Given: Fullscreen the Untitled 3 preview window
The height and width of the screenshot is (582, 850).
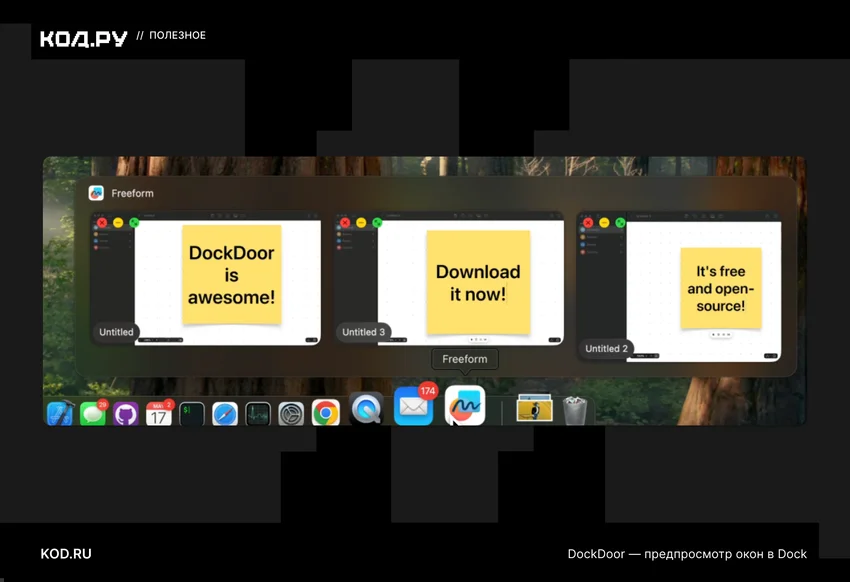Looking at the screenshot, I should click(x=378, y=223).
